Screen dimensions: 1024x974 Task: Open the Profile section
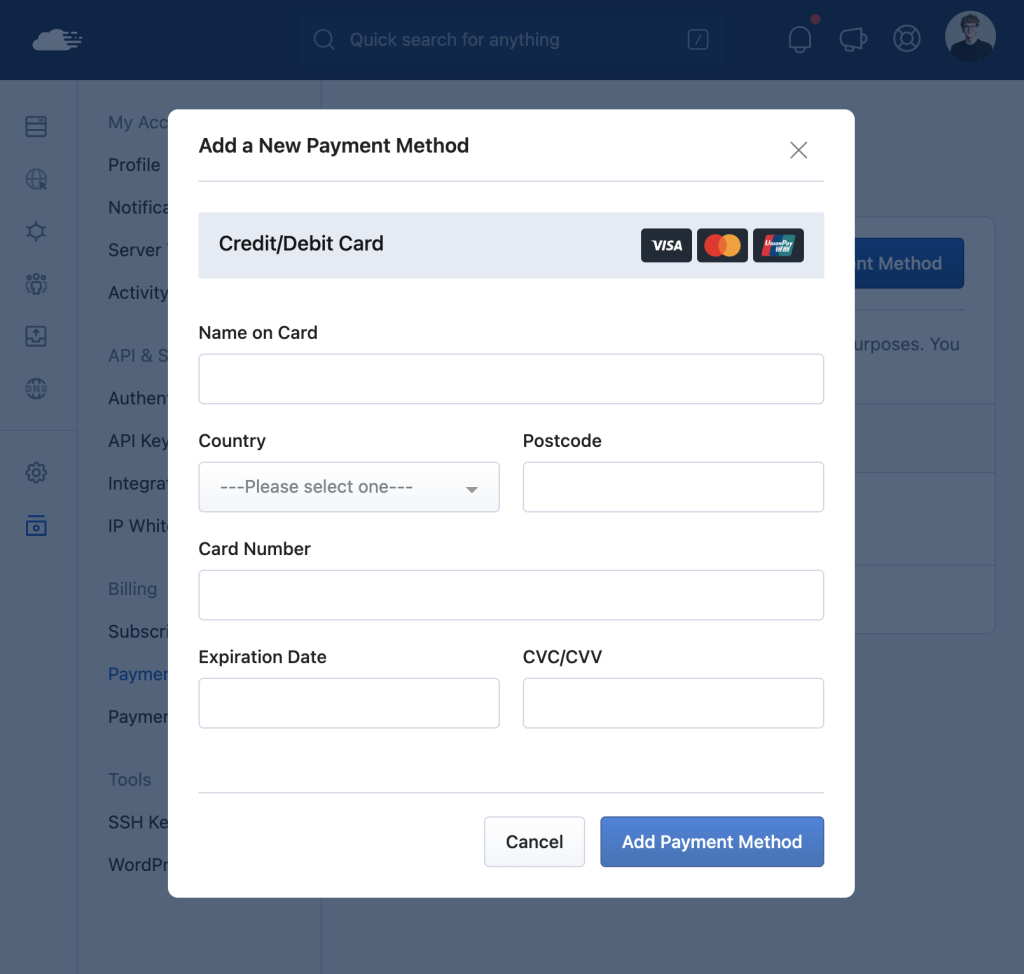tap(134, 165)
